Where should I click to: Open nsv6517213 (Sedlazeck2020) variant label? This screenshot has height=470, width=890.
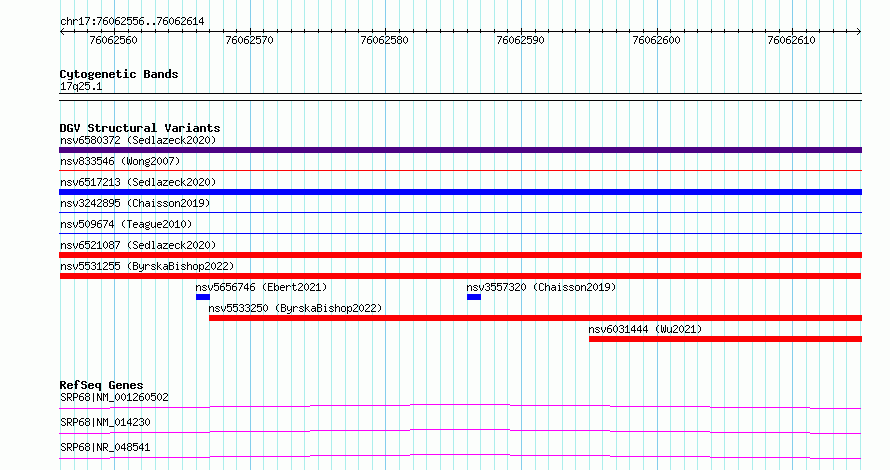click(x=138, y=182)
